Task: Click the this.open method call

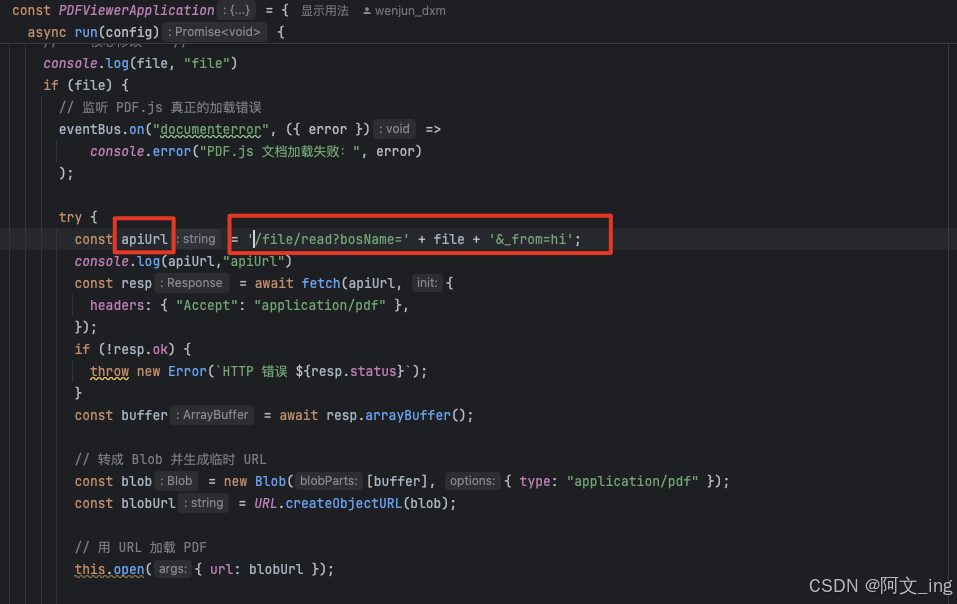Action: [109, 569]
